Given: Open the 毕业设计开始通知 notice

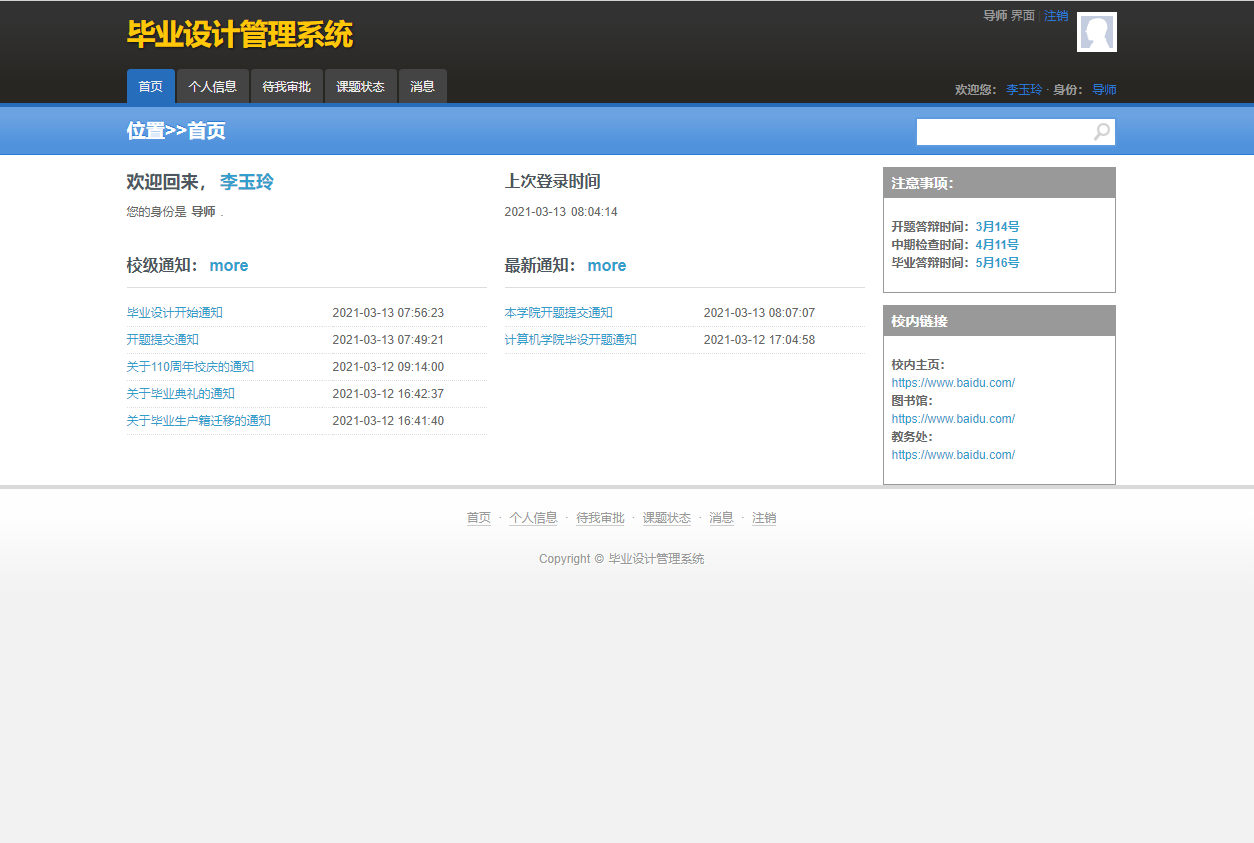Looking at the screenshot, I should point(174,313).
